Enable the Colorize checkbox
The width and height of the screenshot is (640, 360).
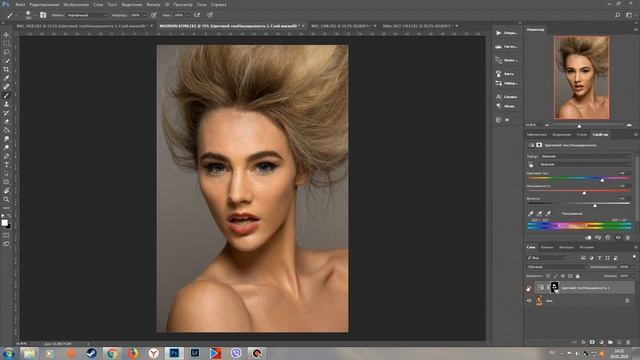tap(558, 213)
